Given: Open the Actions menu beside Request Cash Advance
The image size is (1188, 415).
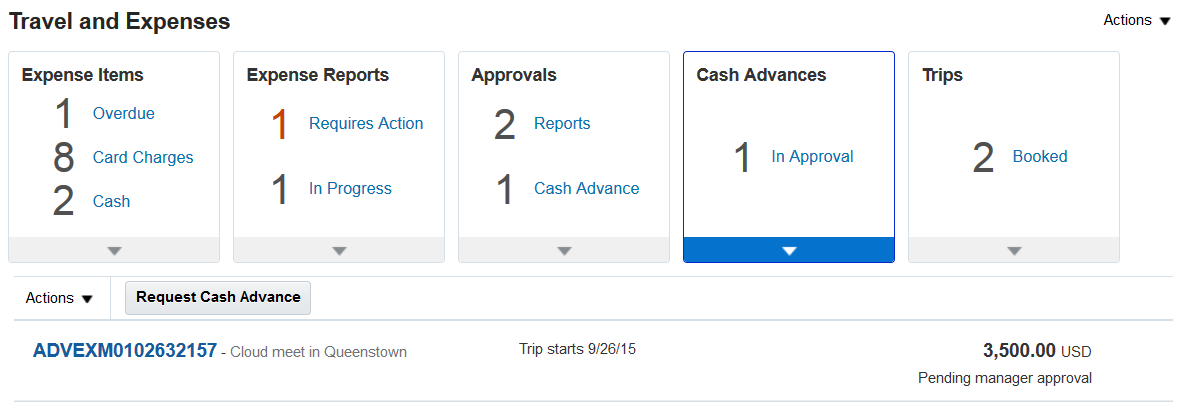Looking at the screenshot, I should point(59,298).
